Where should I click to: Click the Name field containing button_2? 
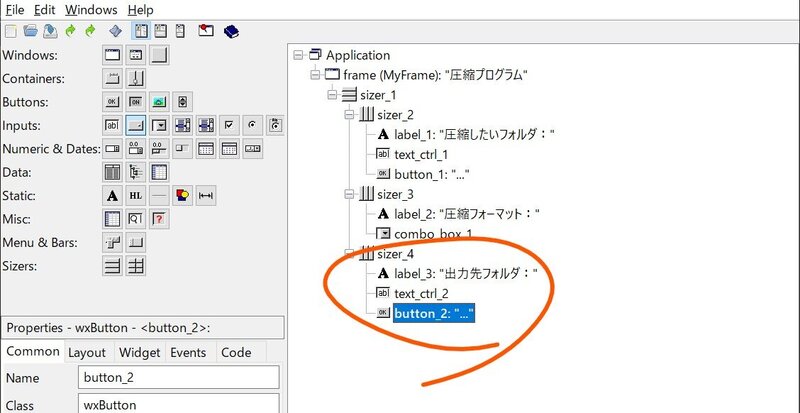coord(178,377)
